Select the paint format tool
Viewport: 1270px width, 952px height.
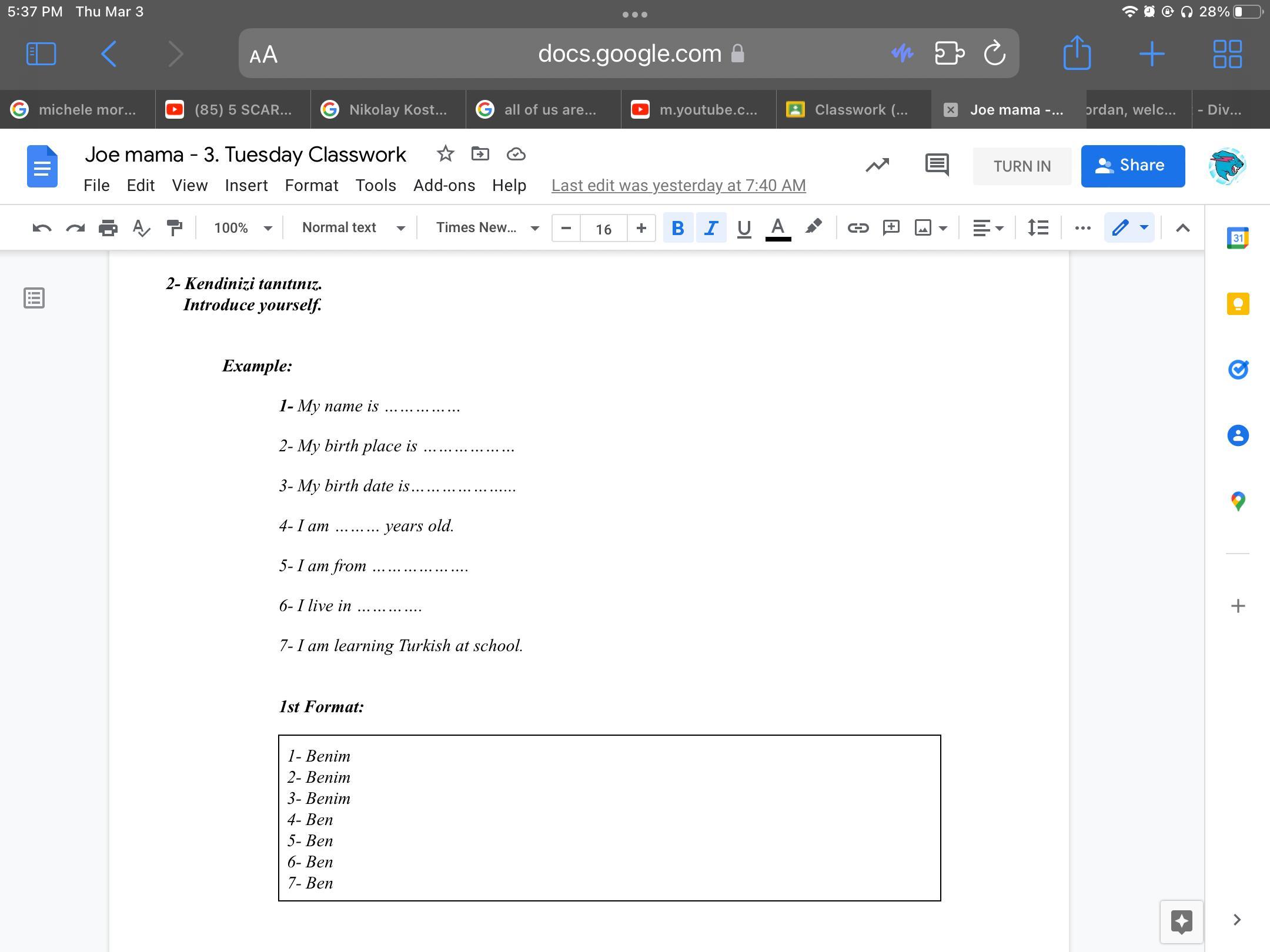pos(174,228)
